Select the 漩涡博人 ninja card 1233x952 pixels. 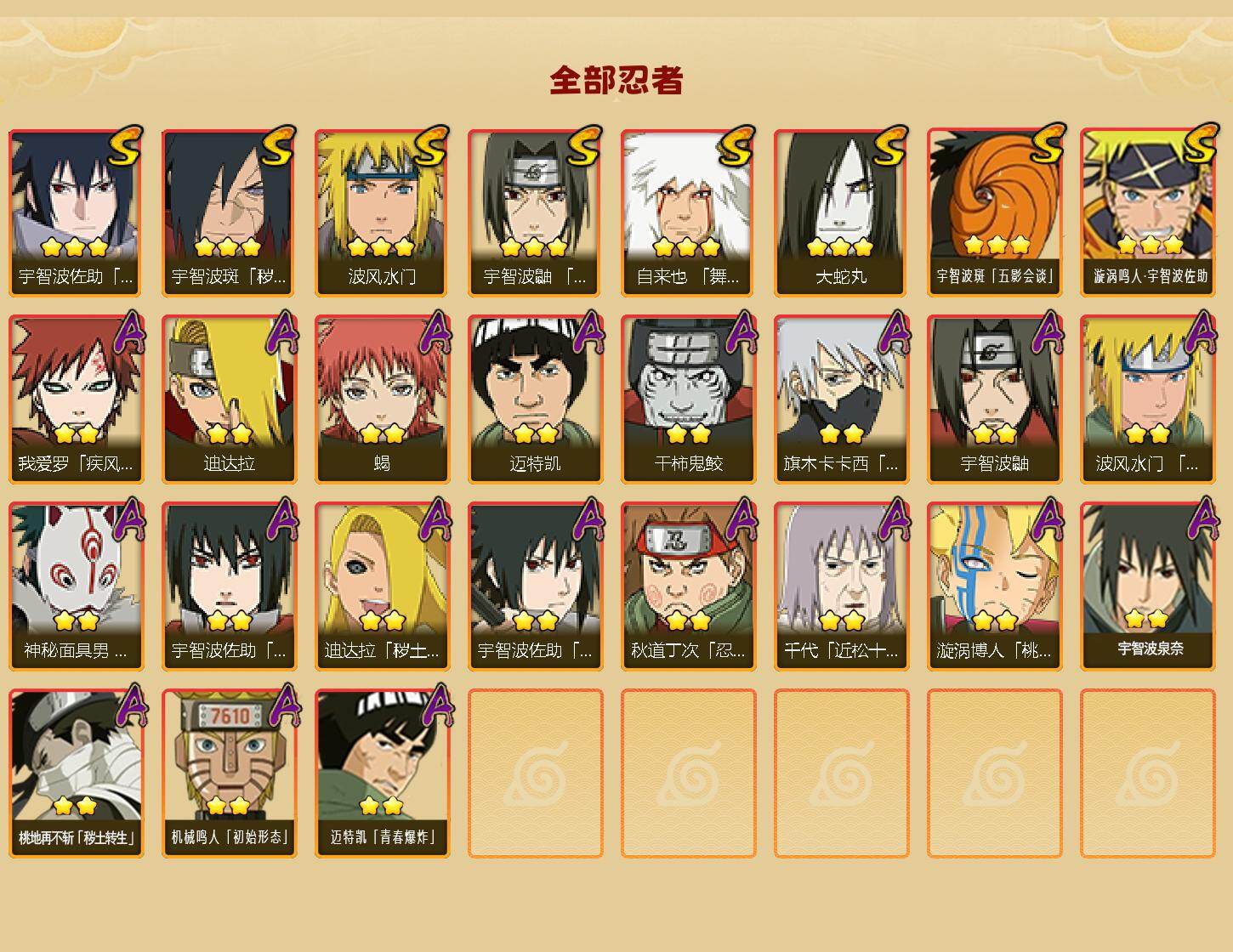(994, 586)
